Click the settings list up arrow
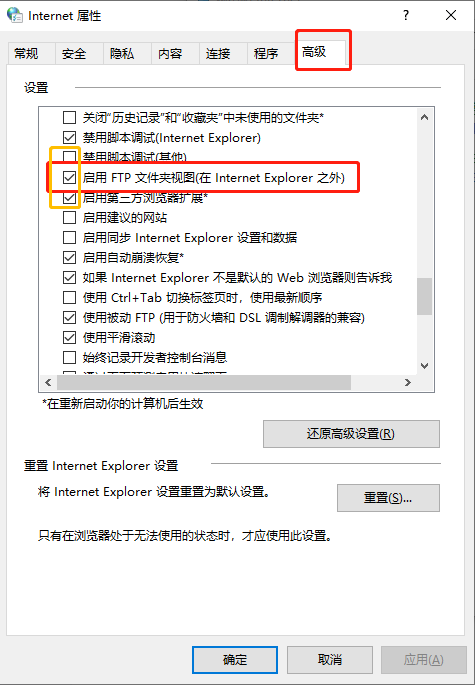Screen dimensions: 475x685 coord(424,117)
